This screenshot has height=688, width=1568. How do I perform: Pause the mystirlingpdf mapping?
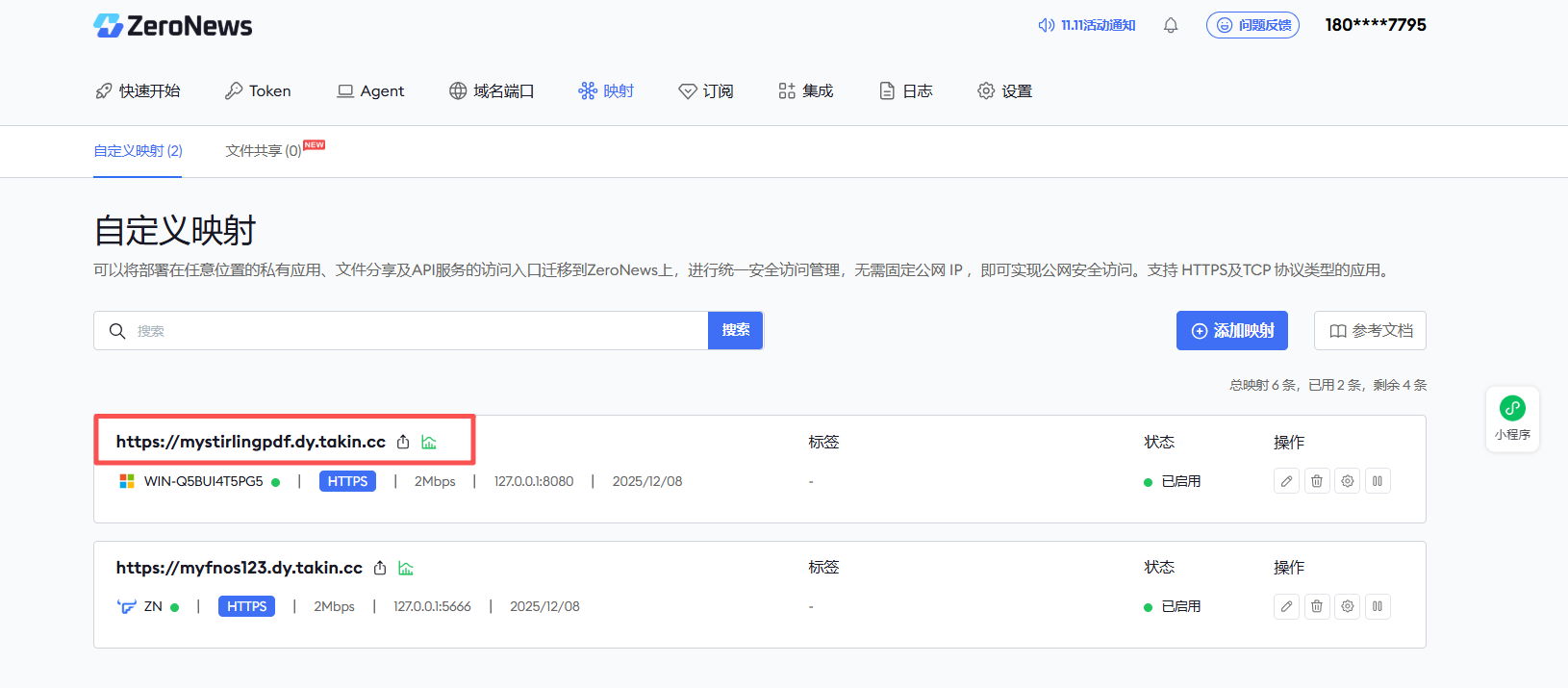point(1378,481)
